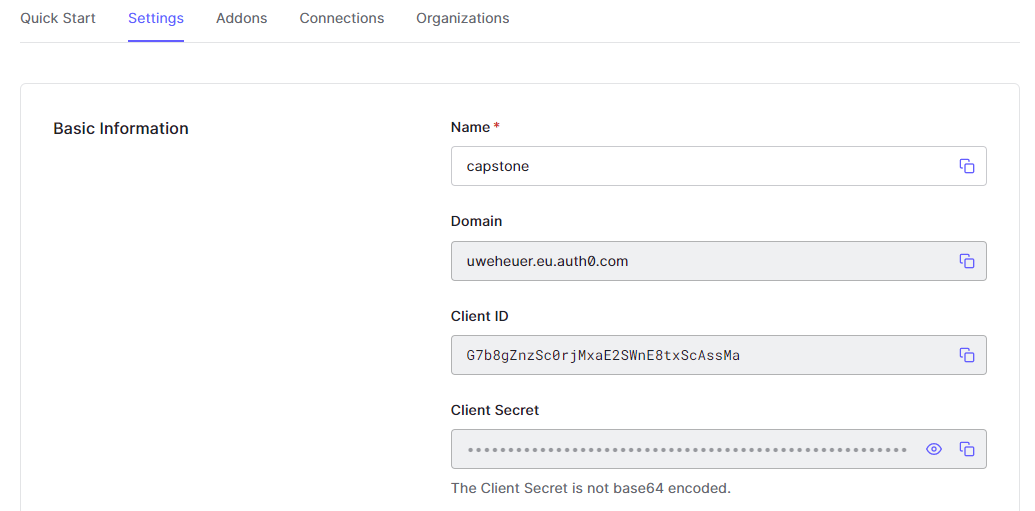Copy the application Name value
The width and height of the screenshot is (1035, 511).
(966, 166)
